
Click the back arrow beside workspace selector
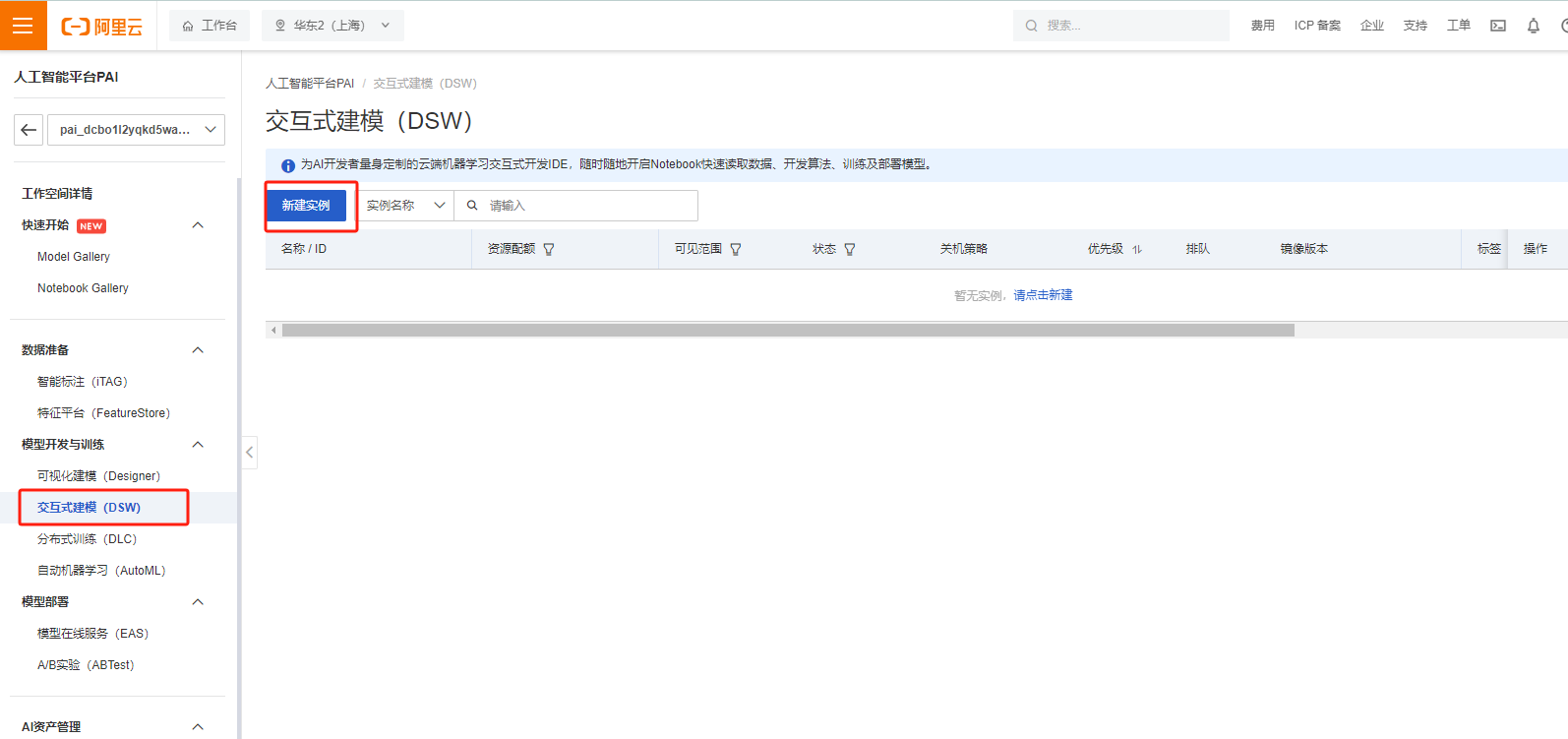point(29,130)
